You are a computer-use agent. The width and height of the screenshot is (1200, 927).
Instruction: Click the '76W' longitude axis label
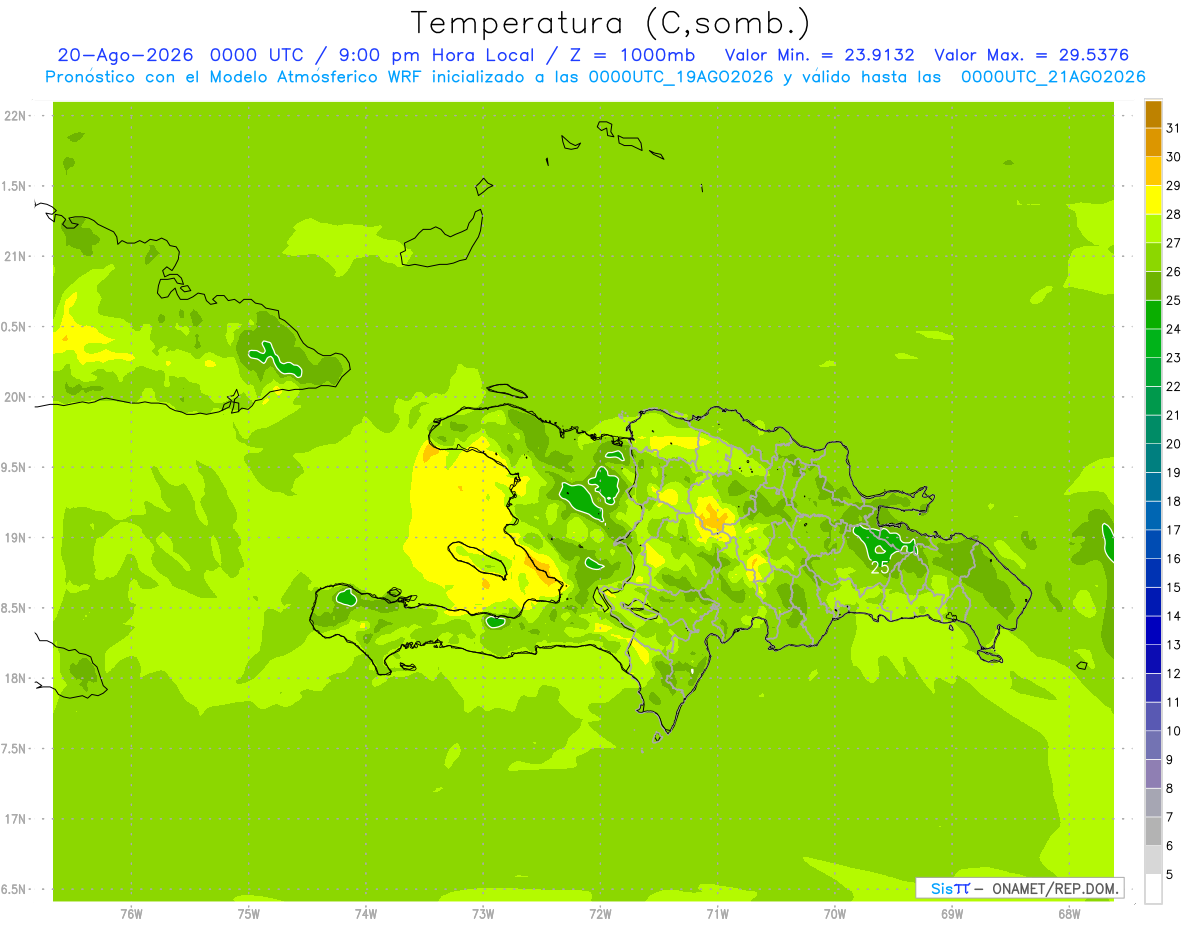tap(131, 914)
